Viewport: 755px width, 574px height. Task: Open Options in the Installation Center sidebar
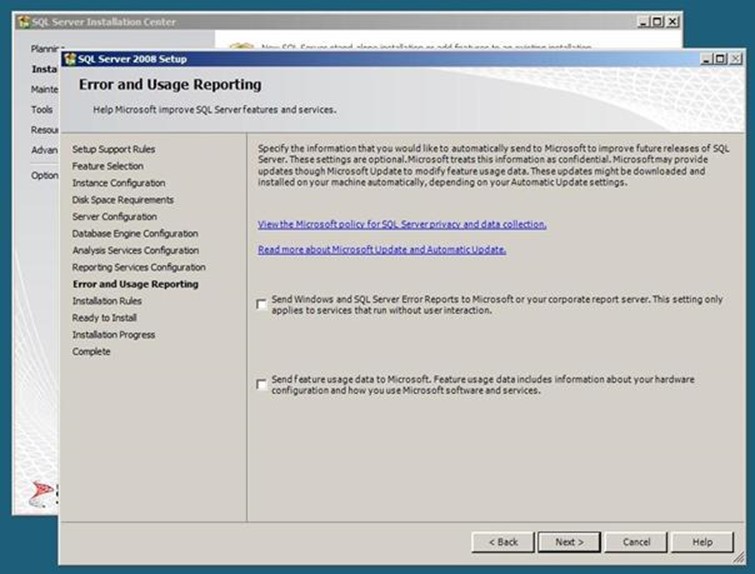(44, 175)
